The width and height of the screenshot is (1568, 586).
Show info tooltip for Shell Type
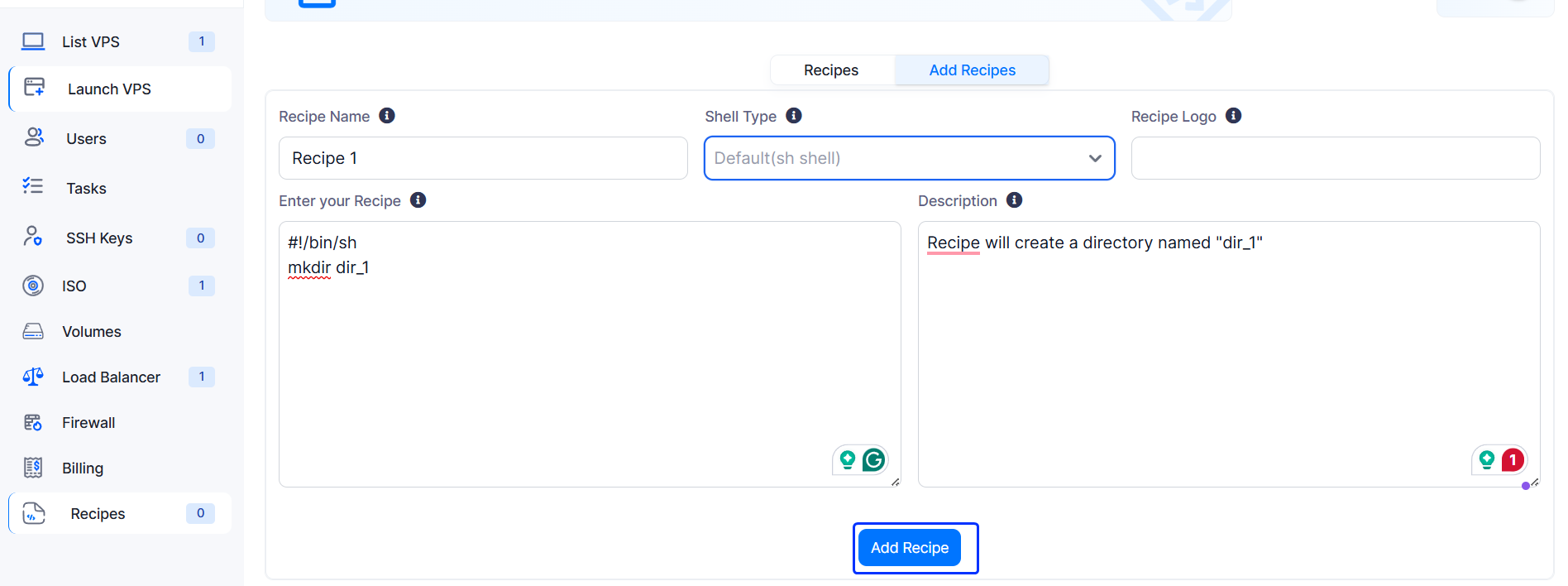pyautogui.click(x=794, y=116)
